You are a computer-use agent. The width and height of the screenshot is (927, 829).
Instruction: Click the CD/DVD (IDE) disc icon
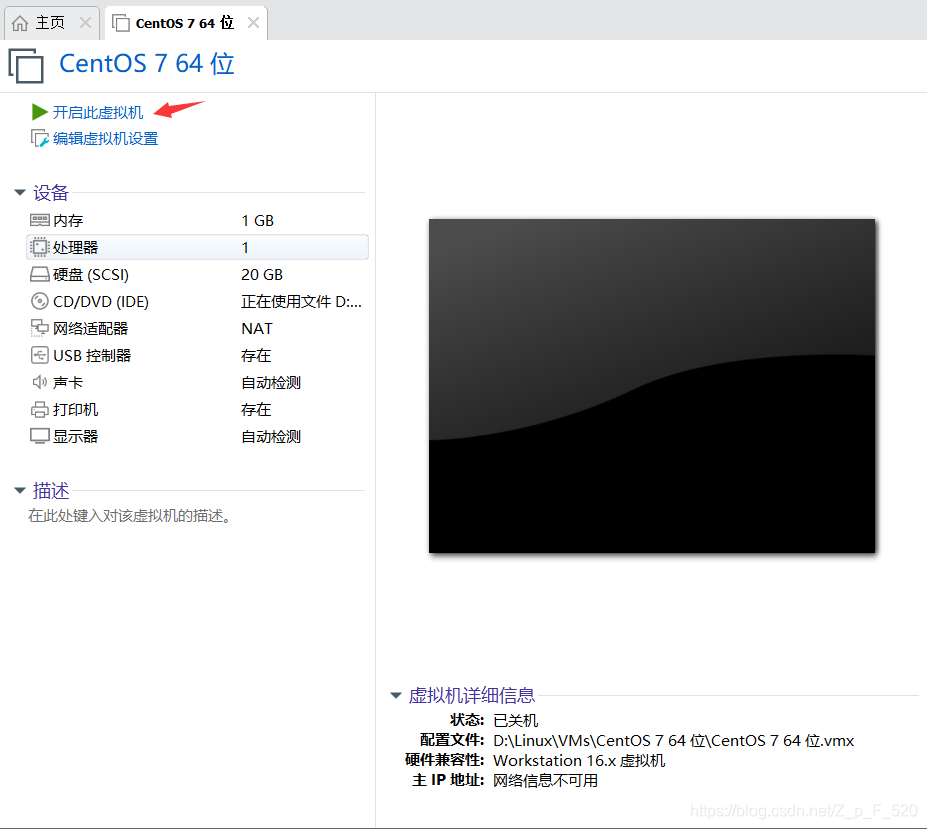40,302
